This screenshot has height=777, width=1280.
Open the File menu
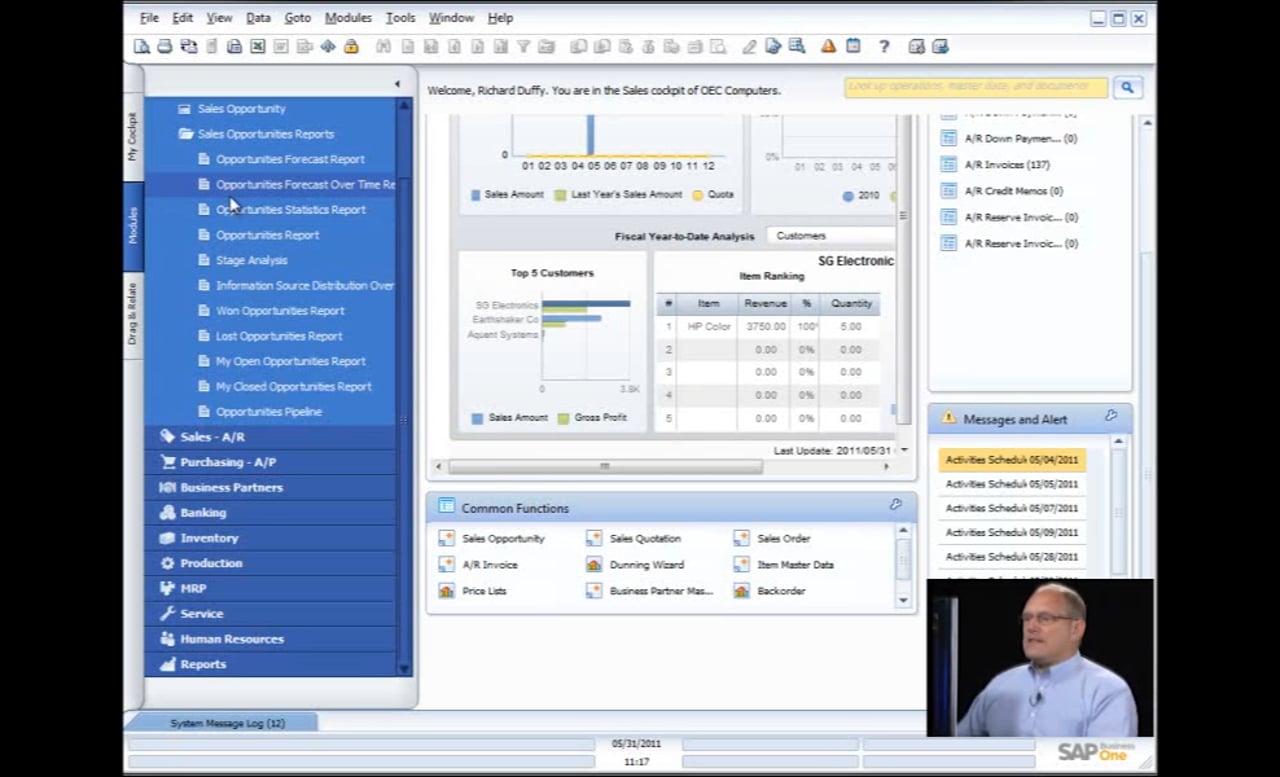[149, 18]
